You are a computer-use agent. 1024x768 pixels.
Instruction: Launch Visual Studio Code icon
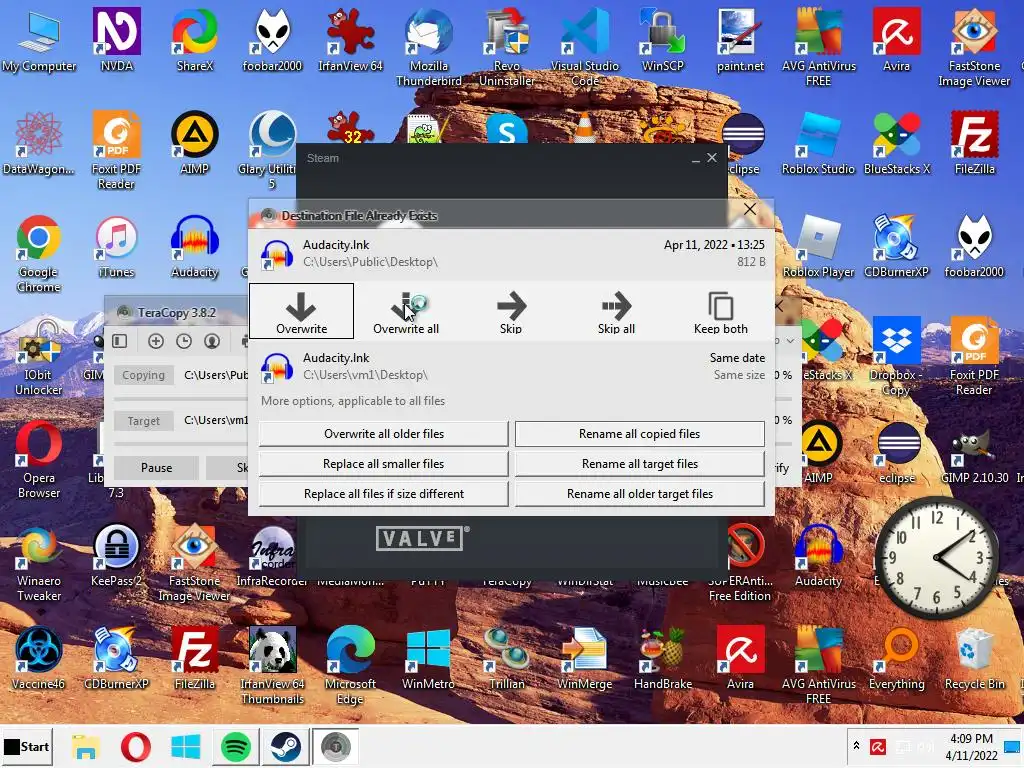[x=584, y=47]
